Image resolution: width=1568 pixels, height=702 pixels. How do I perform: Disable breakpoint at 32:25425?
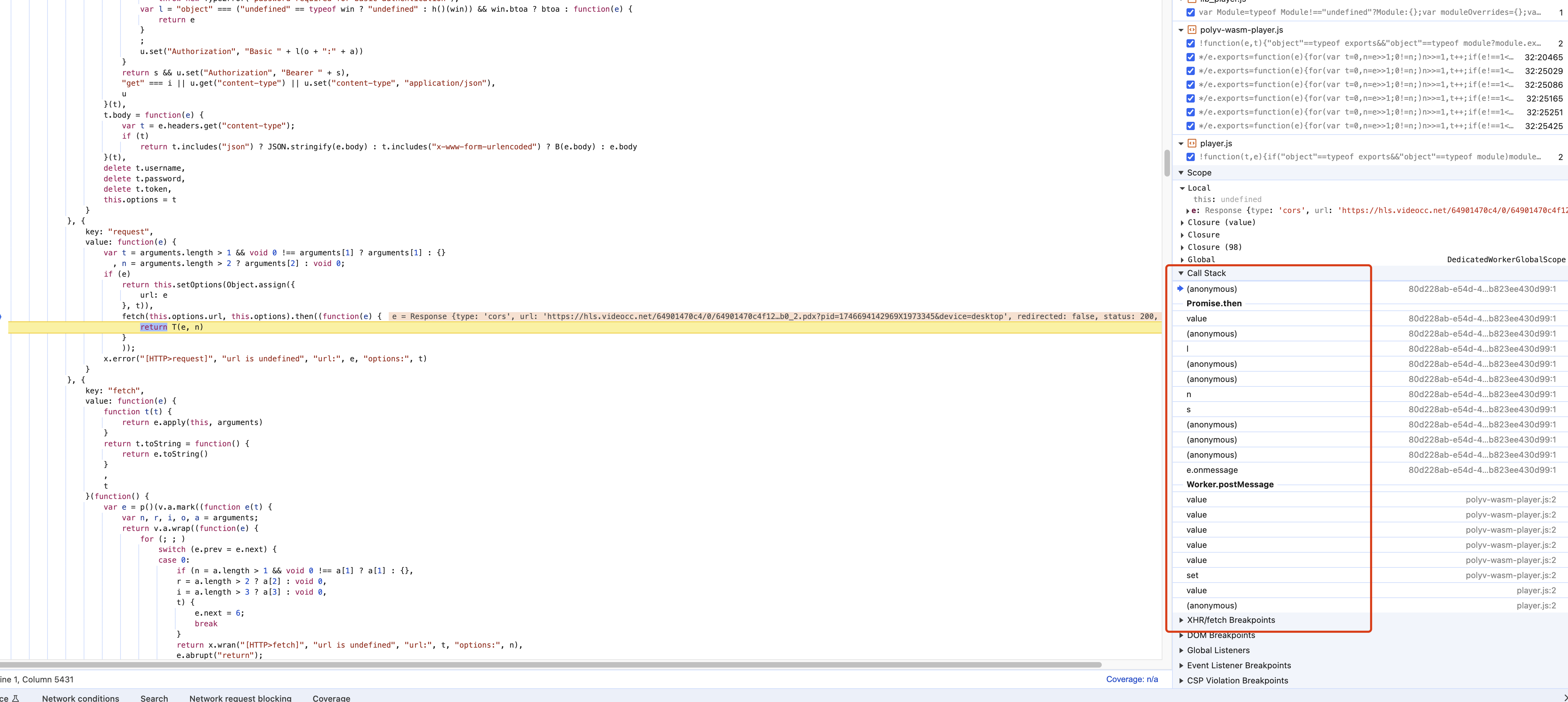[1191, 126]
